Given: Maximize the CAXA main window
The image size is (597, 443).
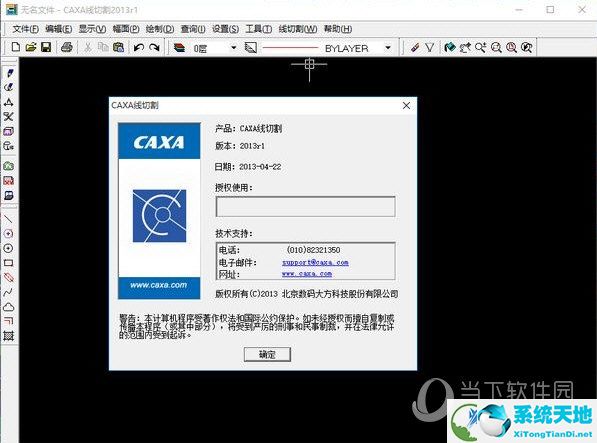Looking at the screenshot, I should pos(550,10).
